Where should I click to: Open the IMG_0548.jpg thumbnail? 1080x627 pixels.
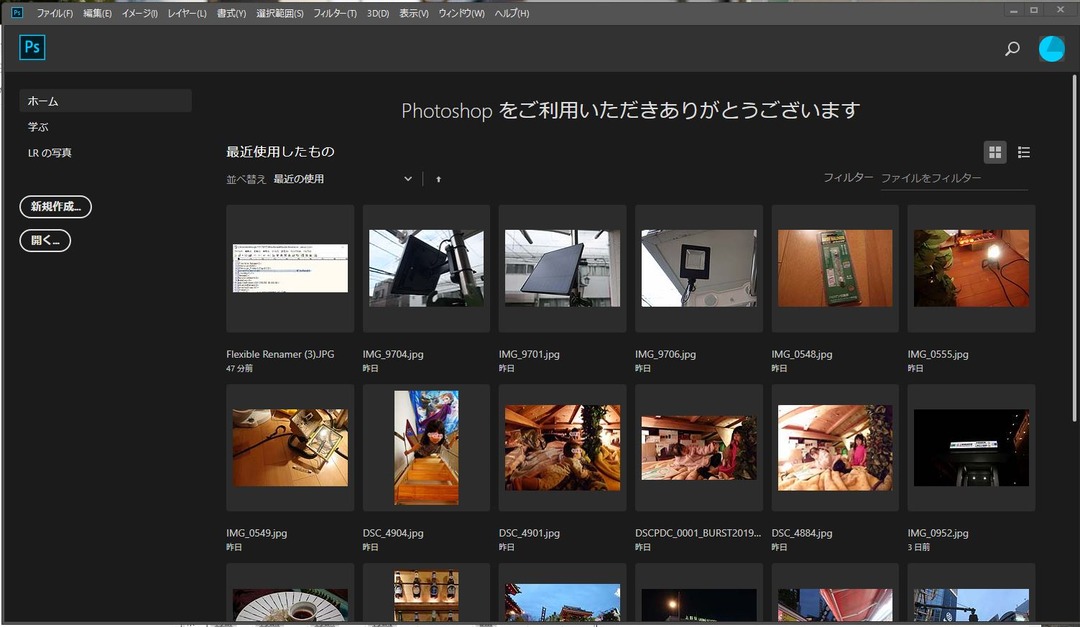(x=835, y=268)
